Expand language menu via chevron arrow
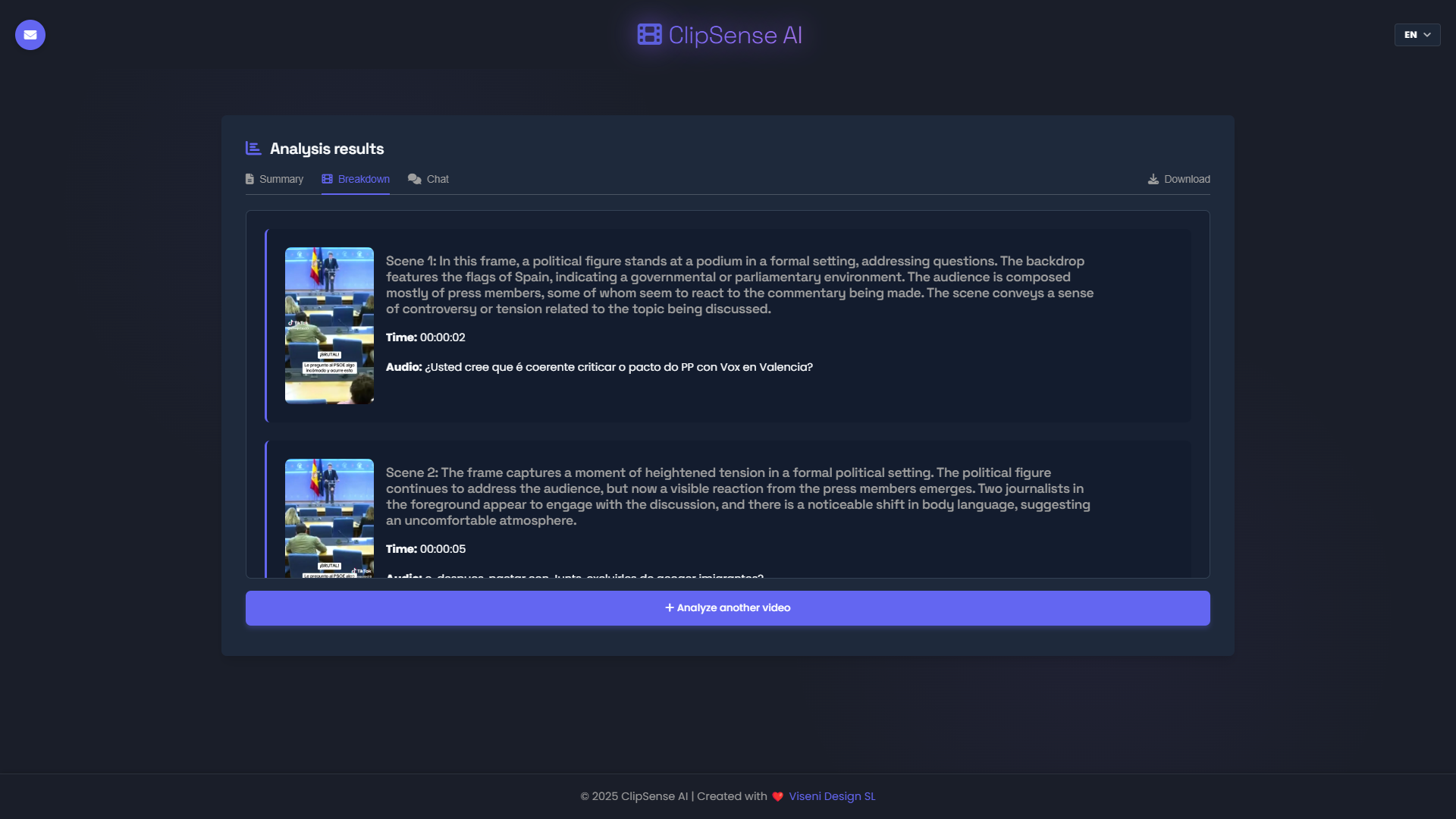 tap(1427, 35)
